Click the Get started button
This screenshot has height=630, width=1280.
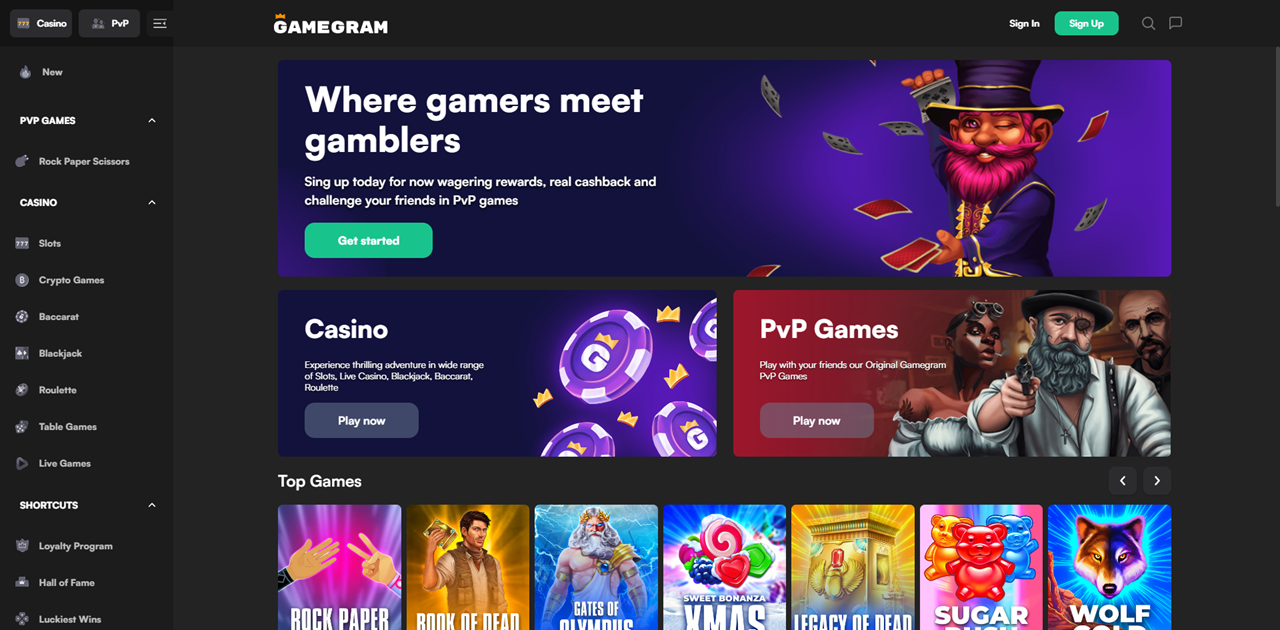[368, 240]
